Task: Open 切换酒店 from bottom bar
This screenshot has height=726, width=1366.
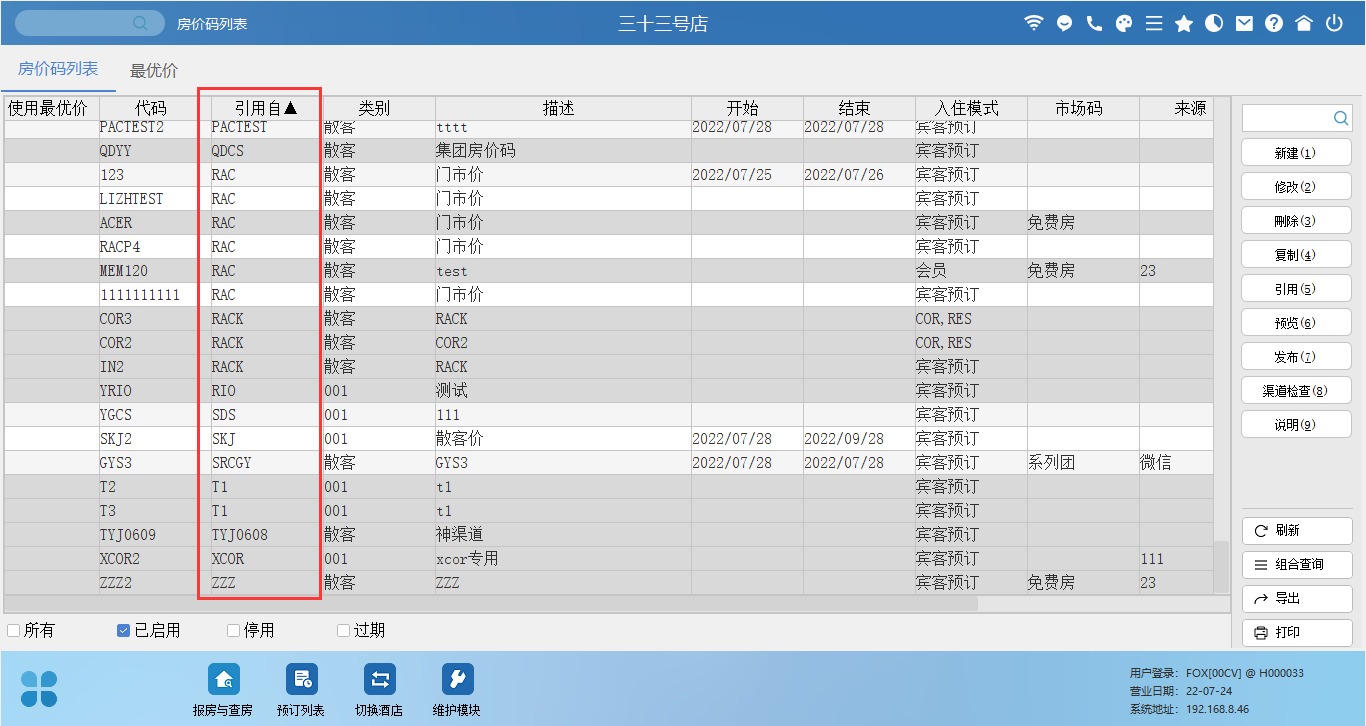Action: coord(379,690)
